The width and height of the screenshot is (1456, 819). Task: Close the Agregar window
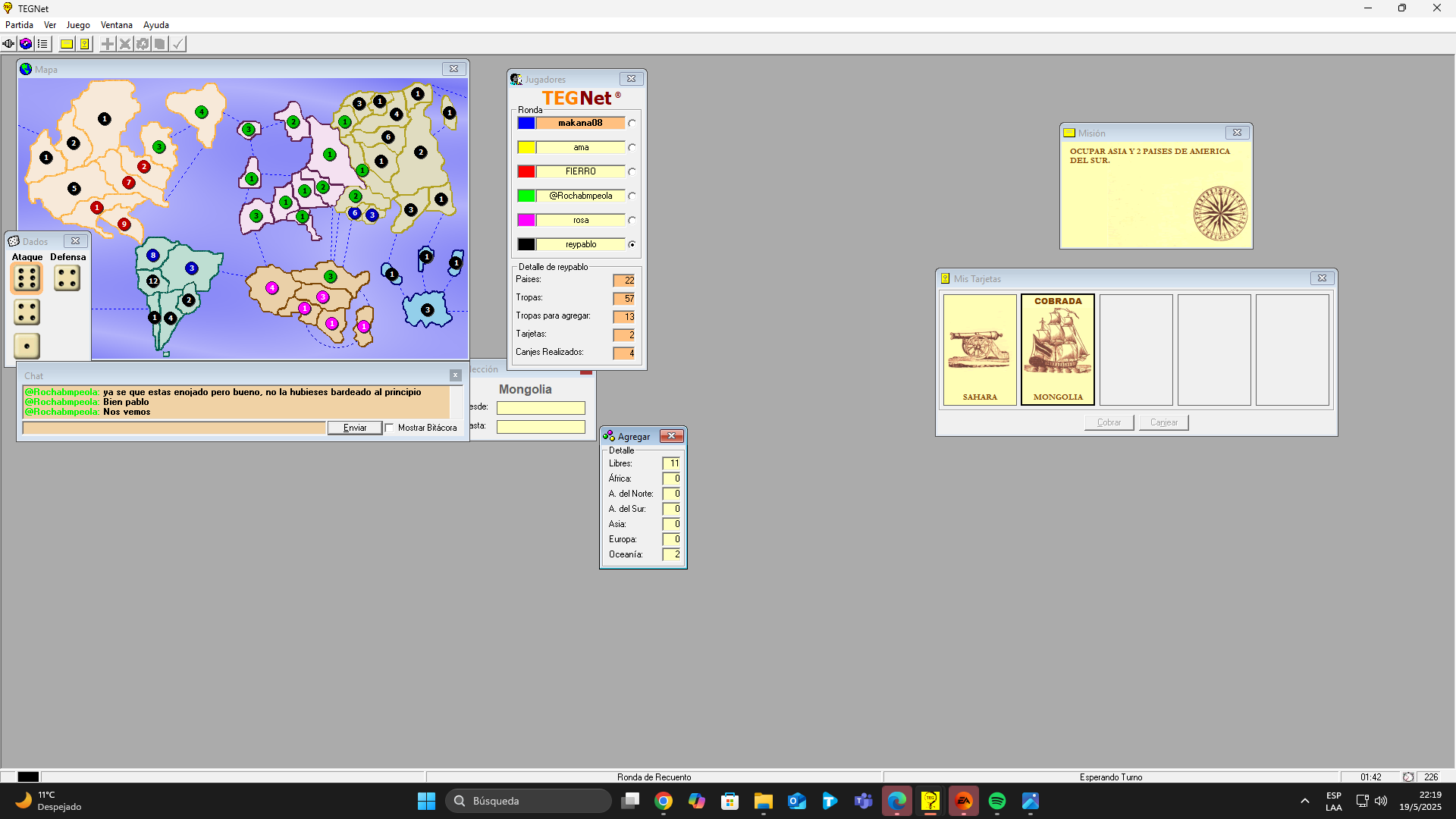(672, 436)
